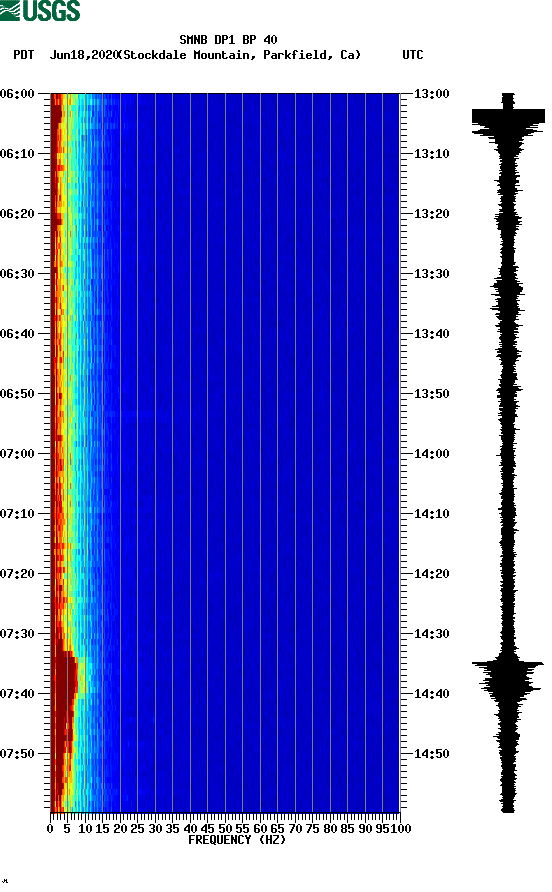The width and height of the screenshot is (552, 892).
Task: Click the 06:50 PDT time label
Action: [x=18, y=394]
